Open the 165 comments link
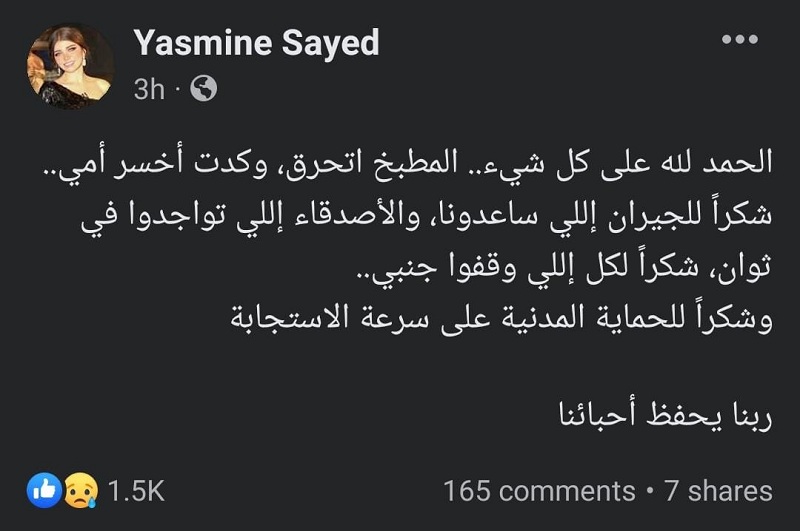 (539, 491)
